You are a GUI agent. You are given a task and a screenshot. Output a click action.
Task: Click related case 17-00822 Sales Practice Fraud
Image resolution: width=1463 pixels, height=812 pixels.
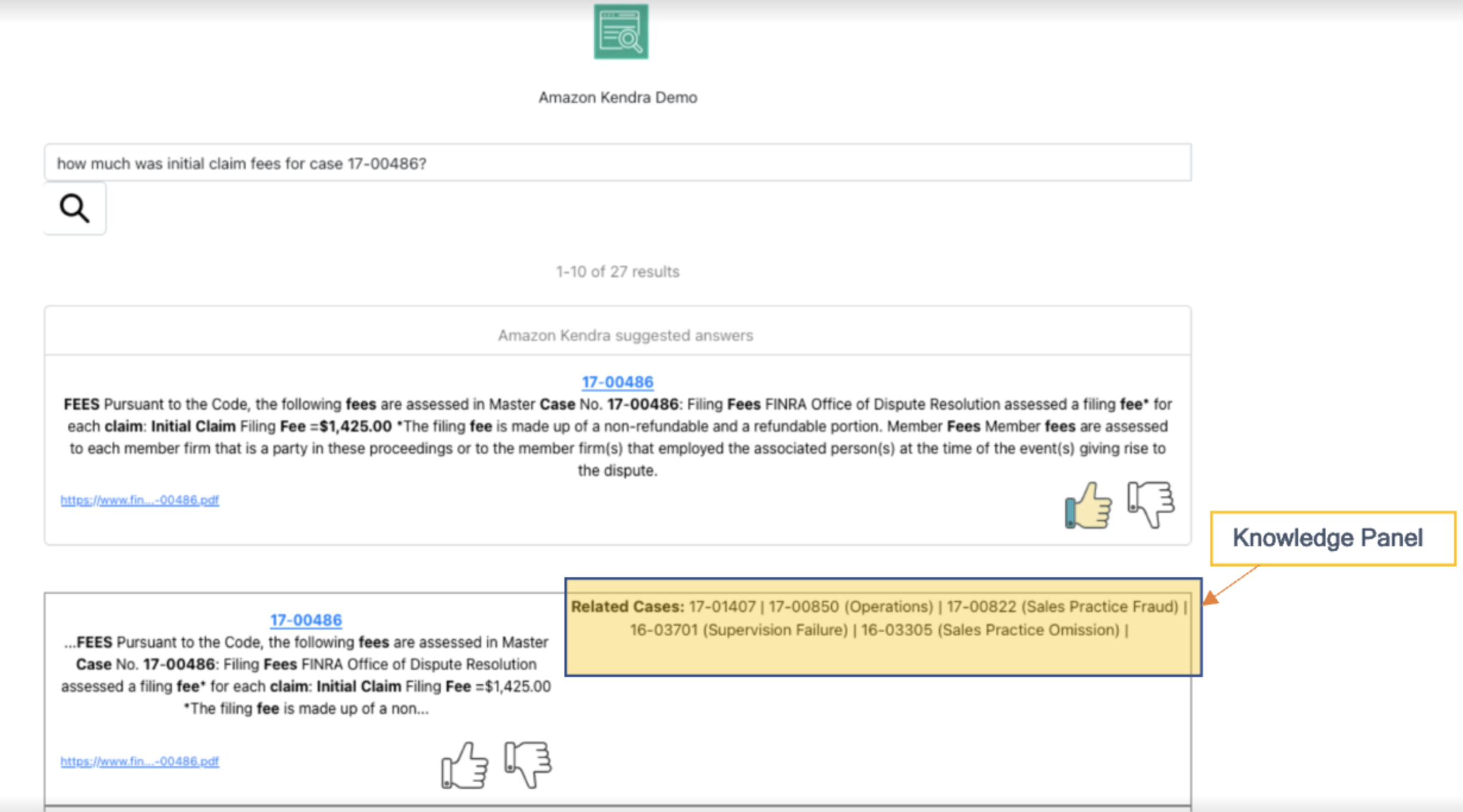[x=1062, y=607]
